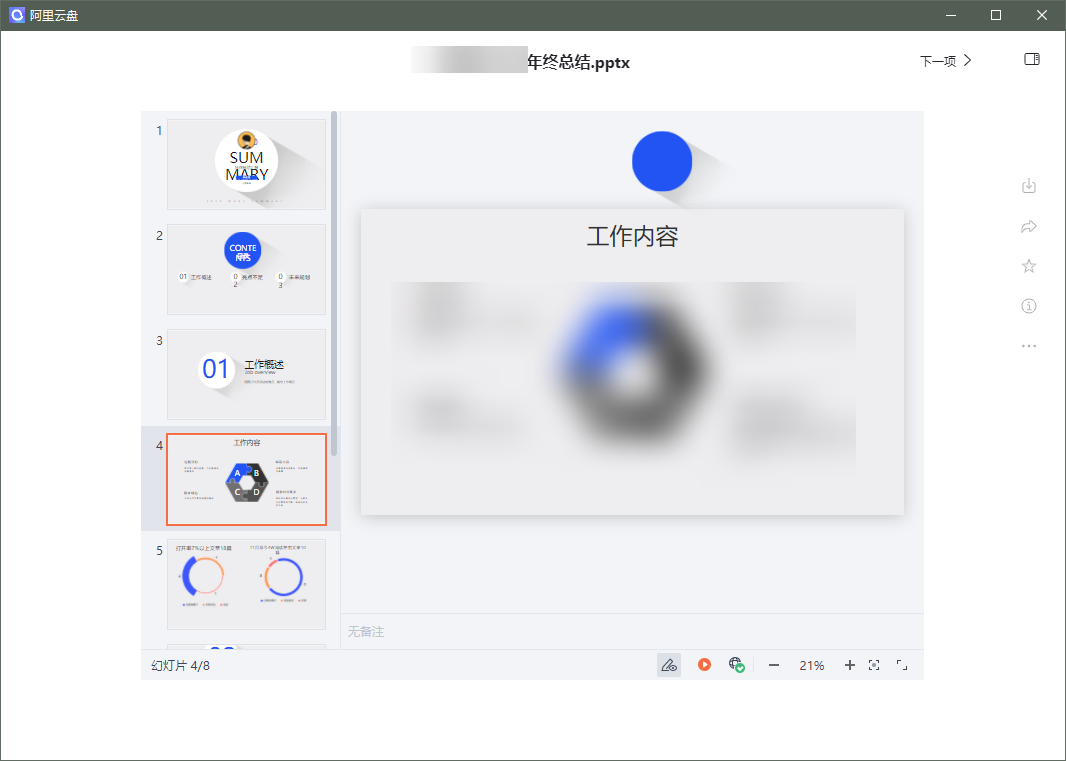Select slide 4 工作内容 thumbnail
Image resolution: width=1066 pixels, height=761 pixels.
point(246,479)
